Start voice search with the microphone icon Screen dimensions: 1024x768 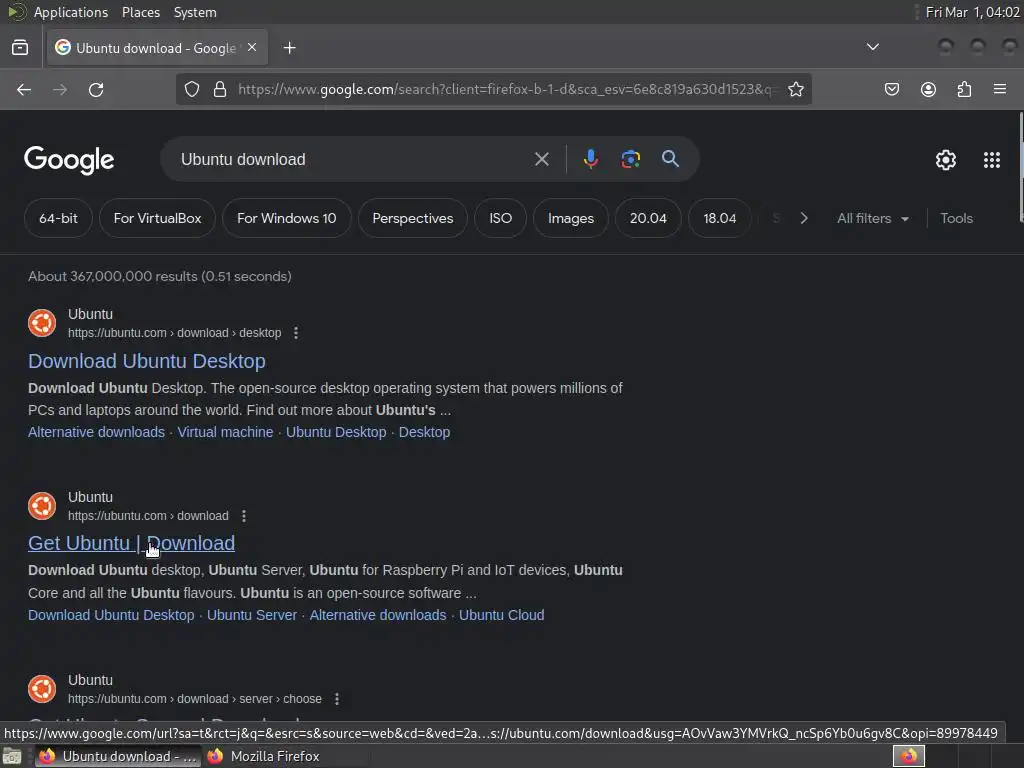click(590, 159)
